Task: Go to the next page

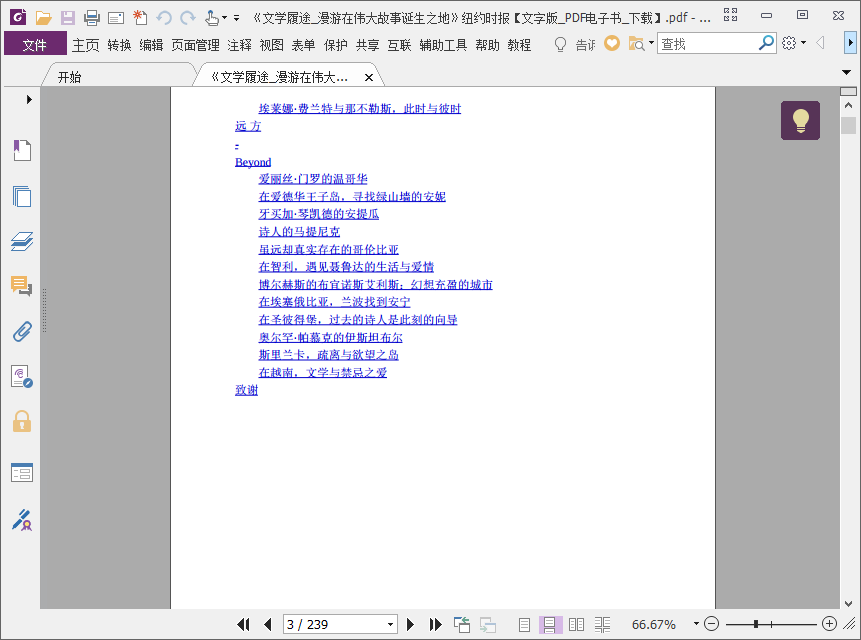Action: coord(410,624)
